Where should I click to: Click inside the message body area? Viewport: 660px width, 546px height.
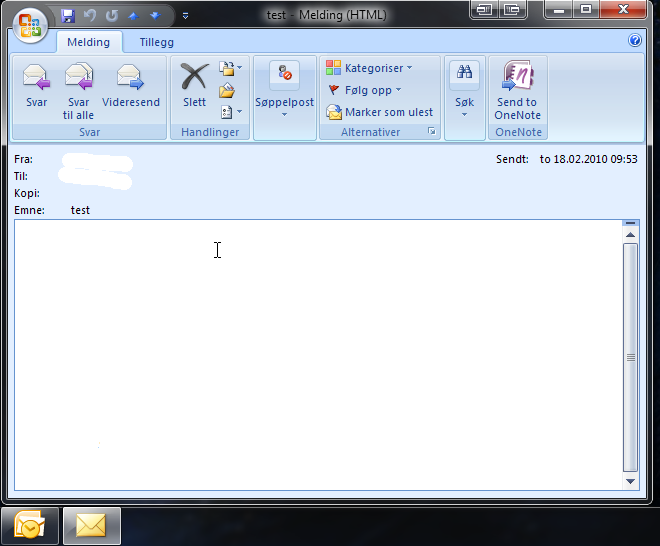(300, 350)
